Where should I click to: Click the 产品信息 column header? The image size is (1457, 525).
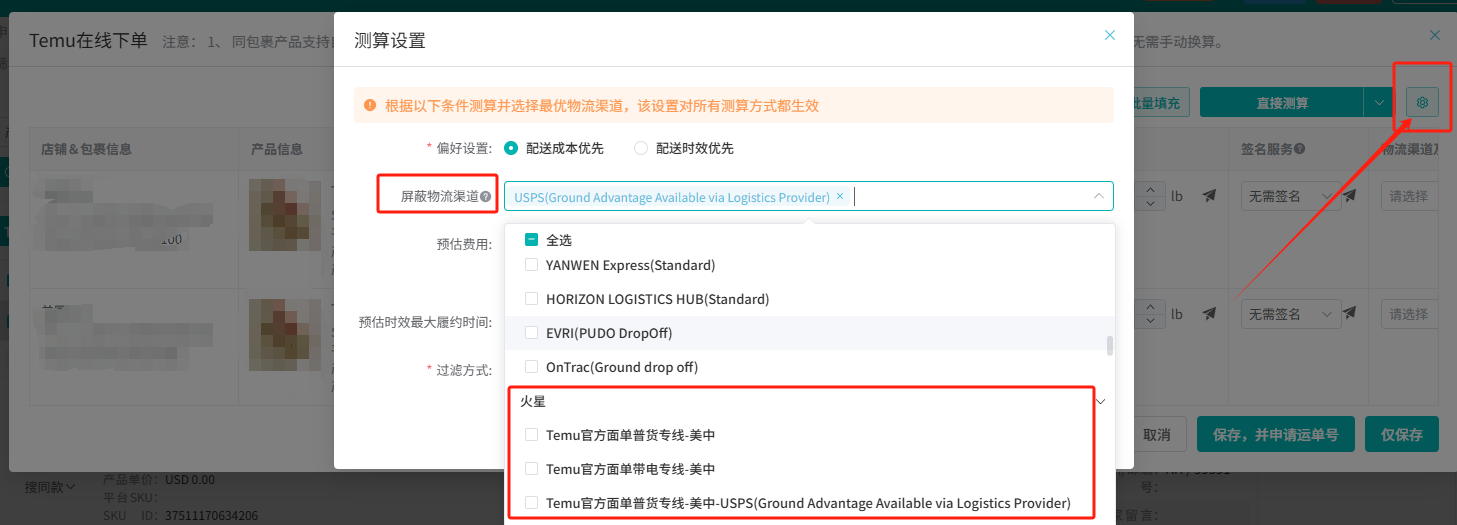click(x=276, y=149)
